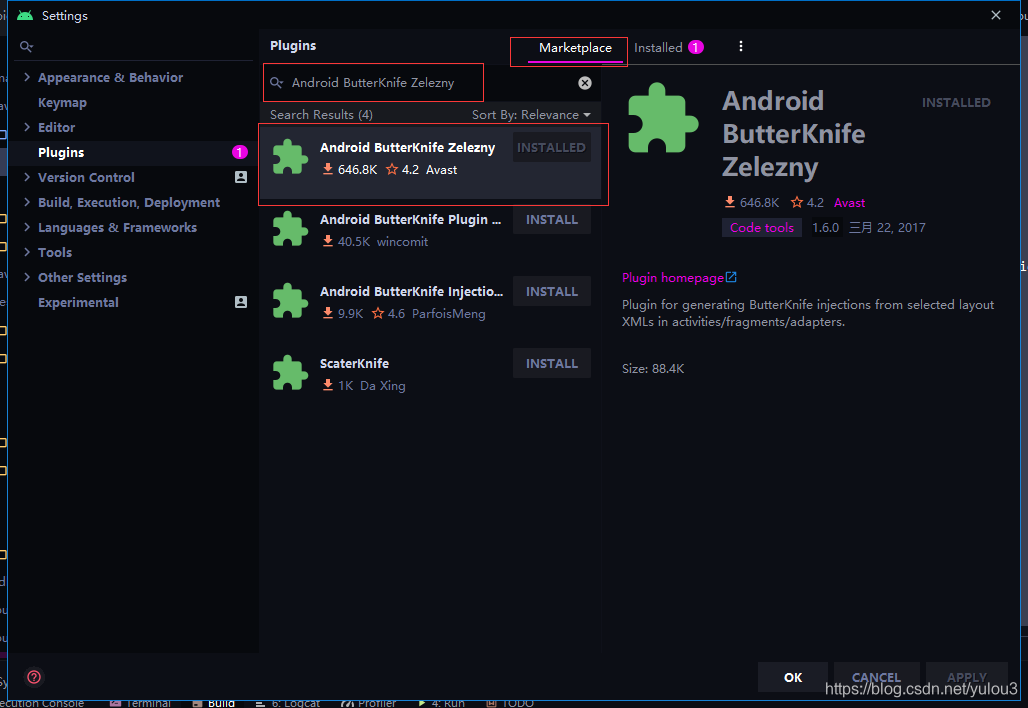Expand the Editor settings section

tap(27, 127)
